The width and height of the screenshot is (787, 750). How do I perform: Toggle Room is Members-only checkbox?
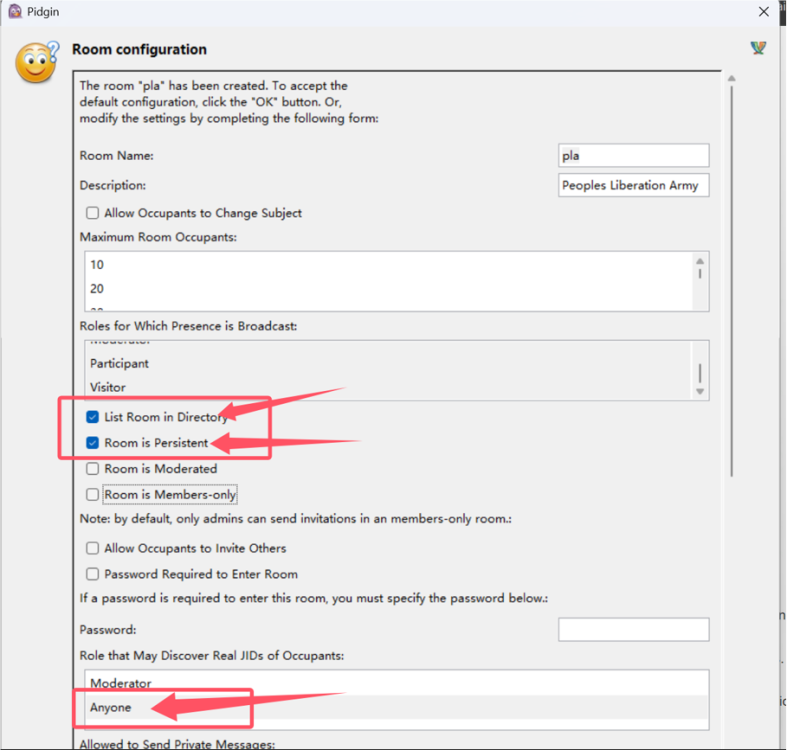[x=93, y=494]
